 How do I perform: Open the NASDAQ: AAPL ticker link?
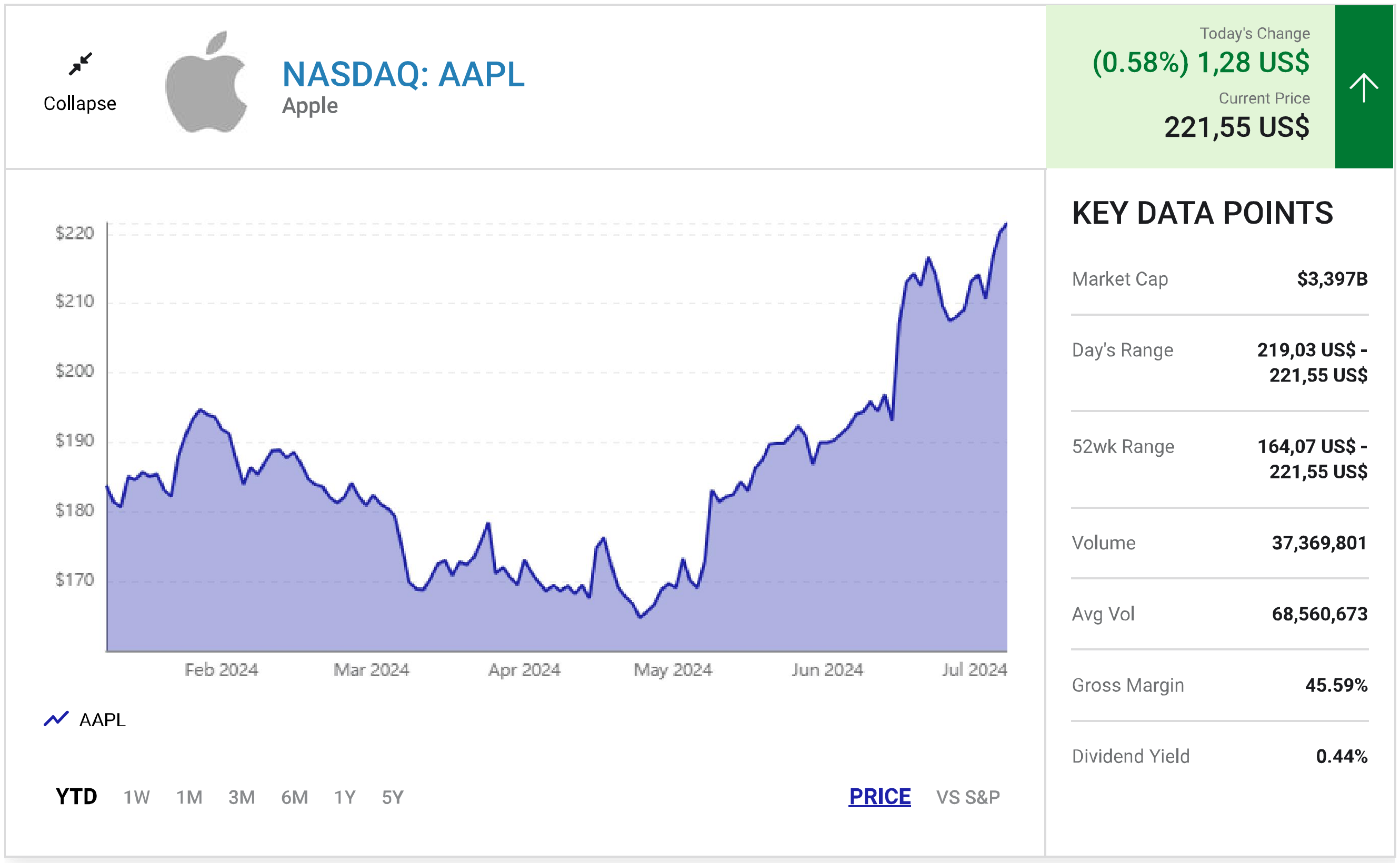[404, 74]
